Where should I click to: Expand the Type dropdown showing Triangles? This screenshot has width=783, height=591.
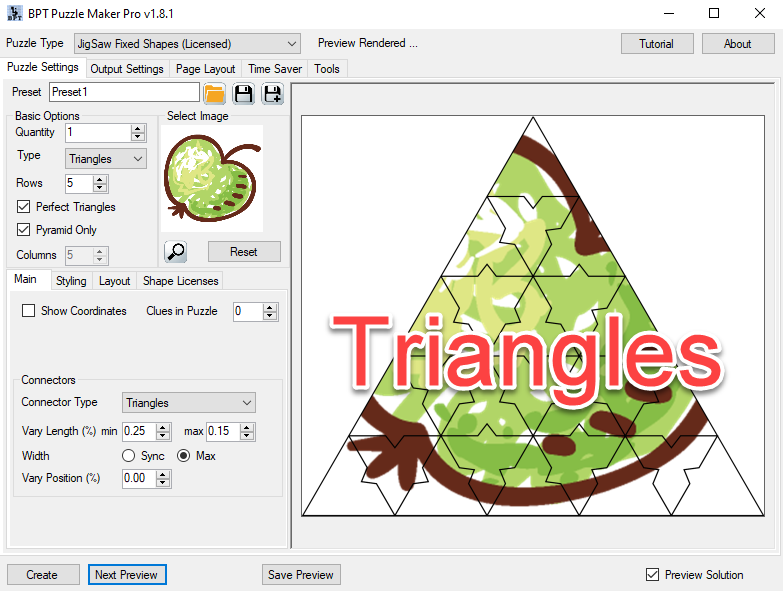[106, 159]
